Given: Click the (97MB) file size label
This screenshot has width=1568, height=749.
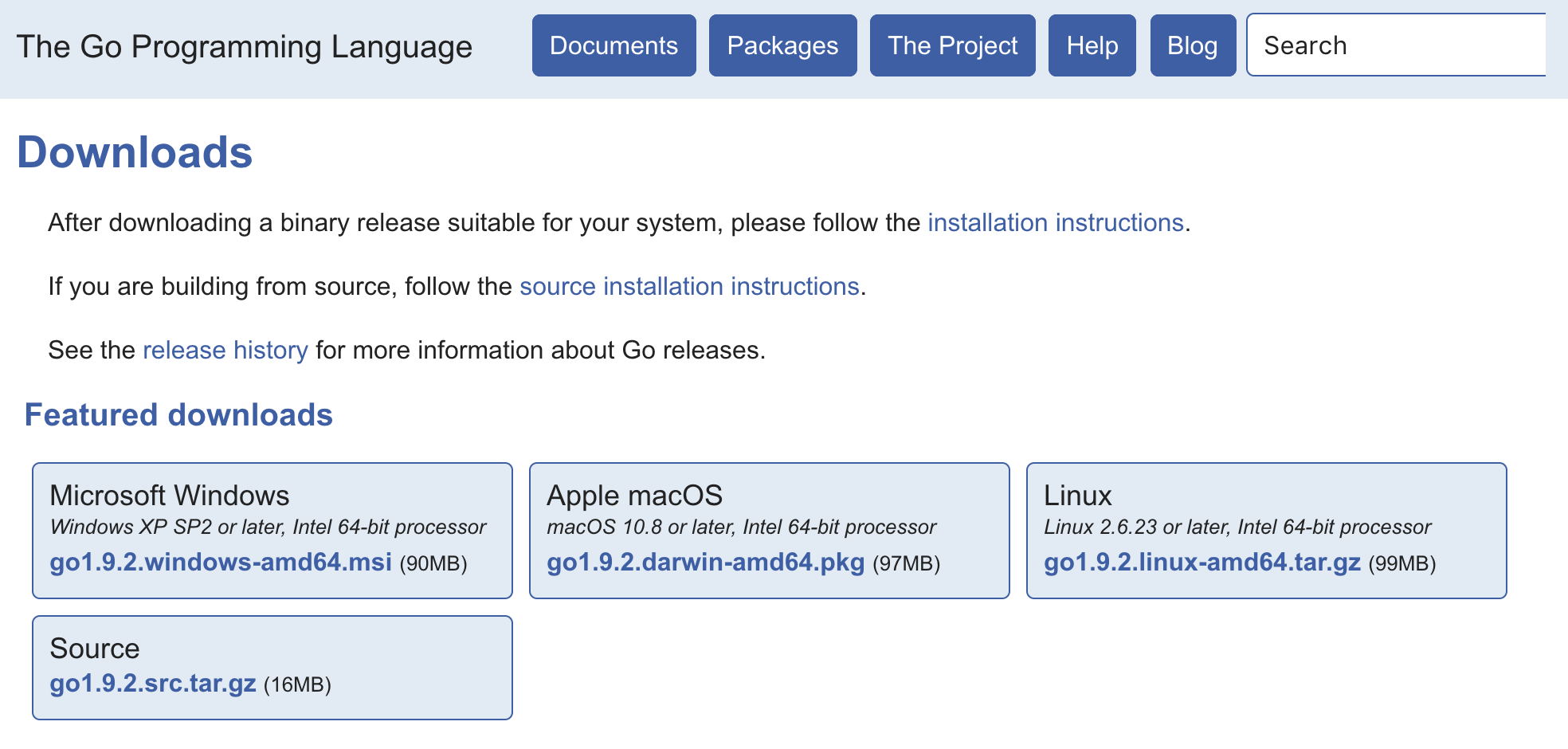Looking at the screenshot, I should 907,564.
